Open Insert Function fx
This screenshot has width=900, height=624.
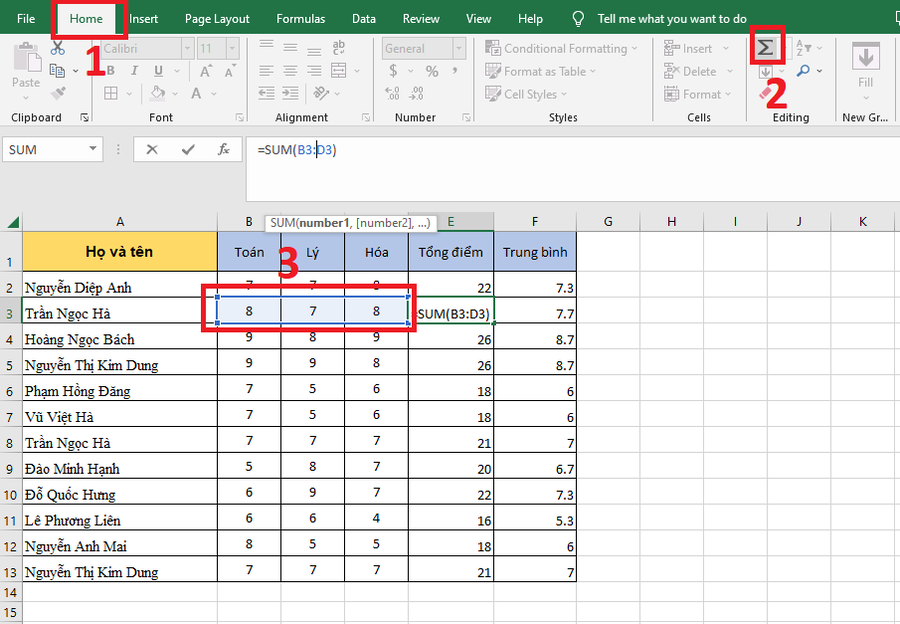tap(224, 149)
